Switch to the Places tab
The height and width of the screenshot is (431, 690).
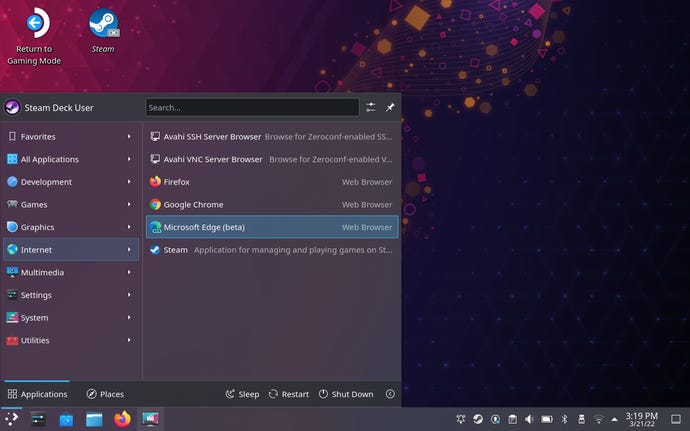[x=105, y=394]
